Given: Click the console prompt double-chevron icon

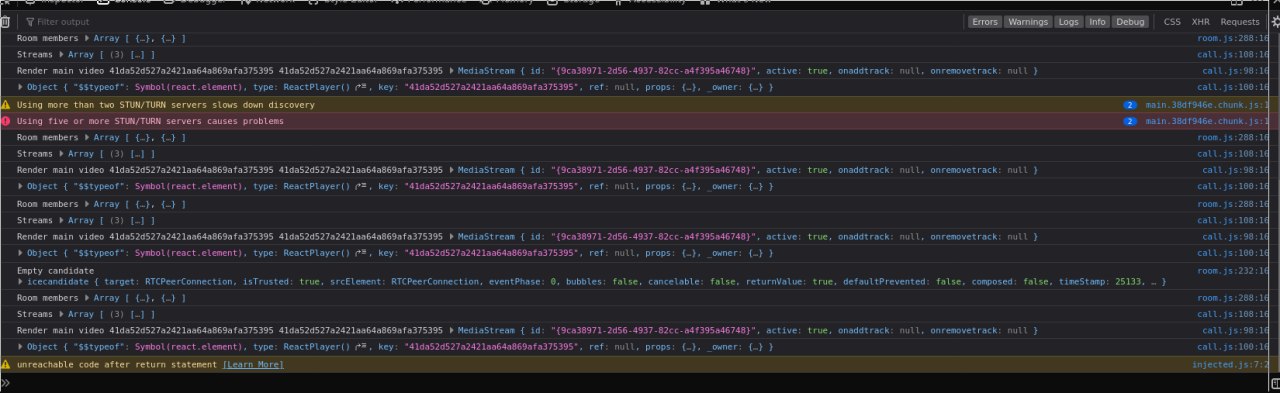Looking at the screenshot, I should [6, 382].
